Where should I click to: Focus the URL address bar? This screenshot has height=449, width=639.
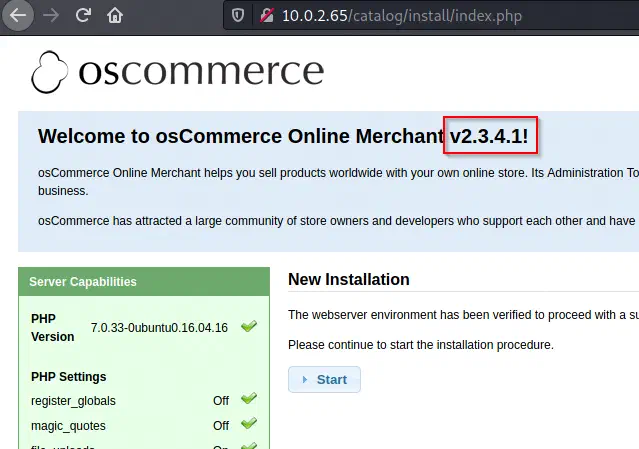(x=432, y=15)
